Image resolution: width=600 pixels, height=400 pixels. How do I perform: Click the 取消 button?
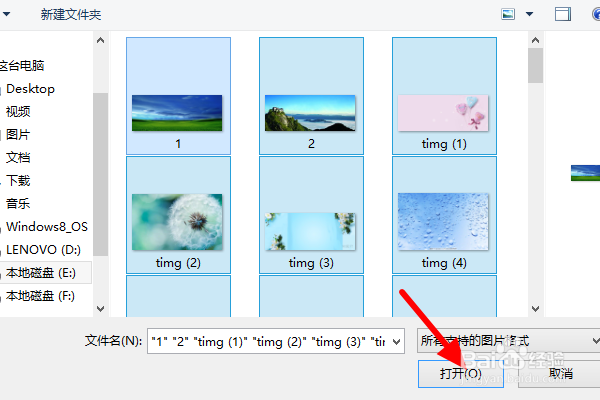coord(560,373)
